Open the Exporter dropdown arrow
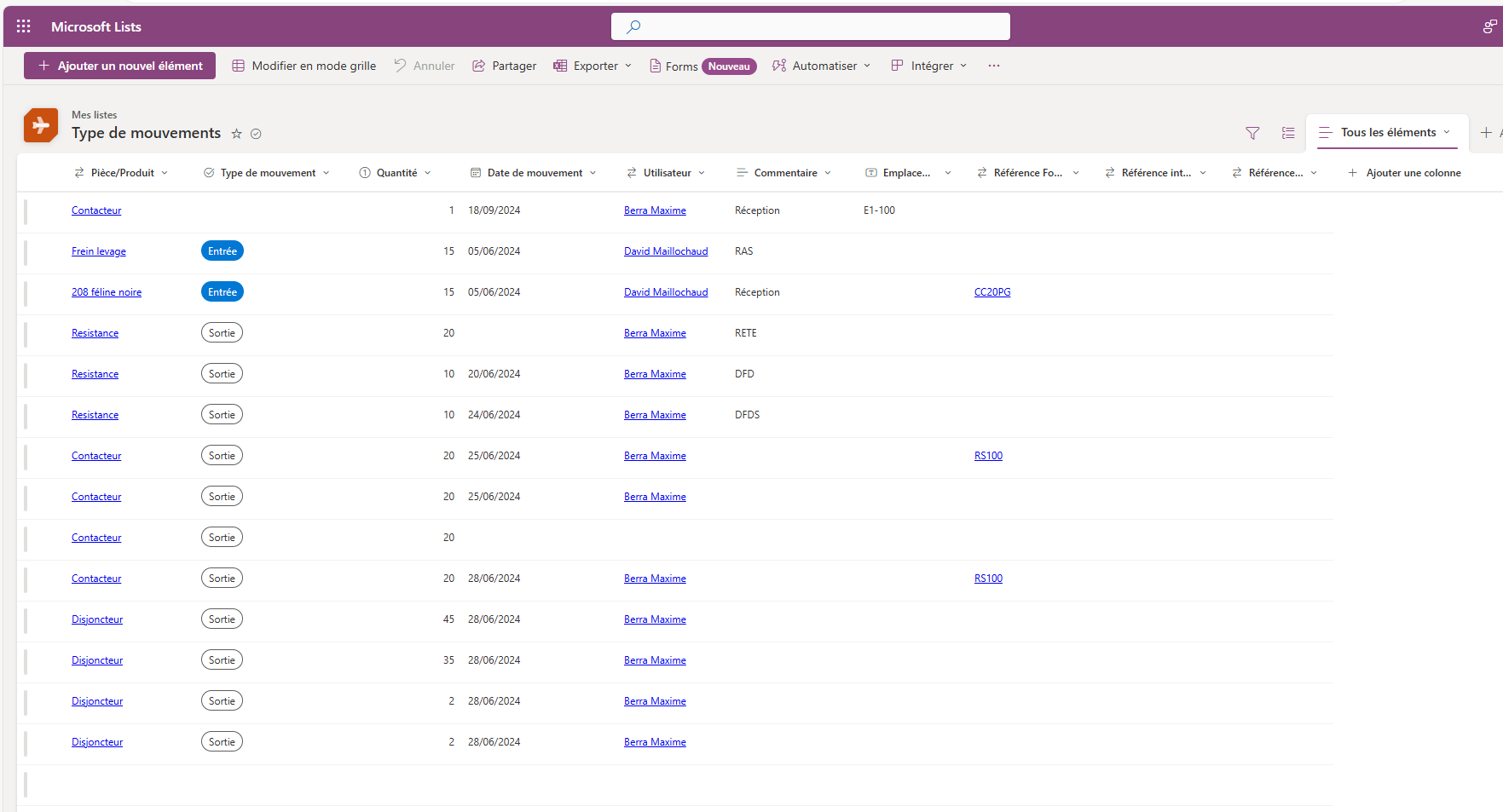This screenshot has height=812, width=1503. 628,66
